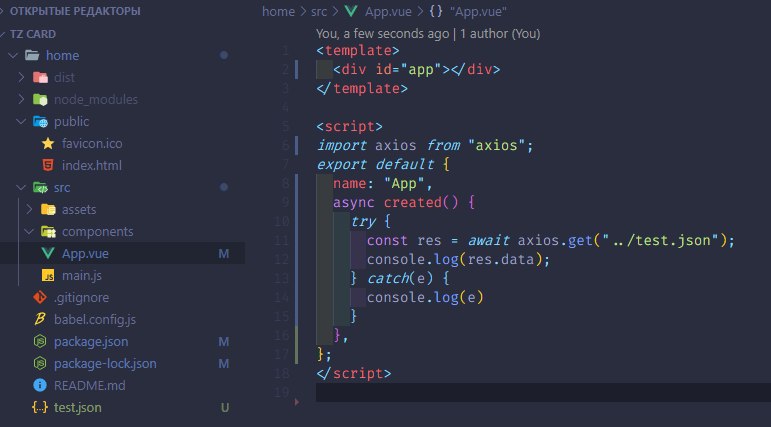Click the U status badge of test.json
Screen dimensions: 771x427
[225, 407]
